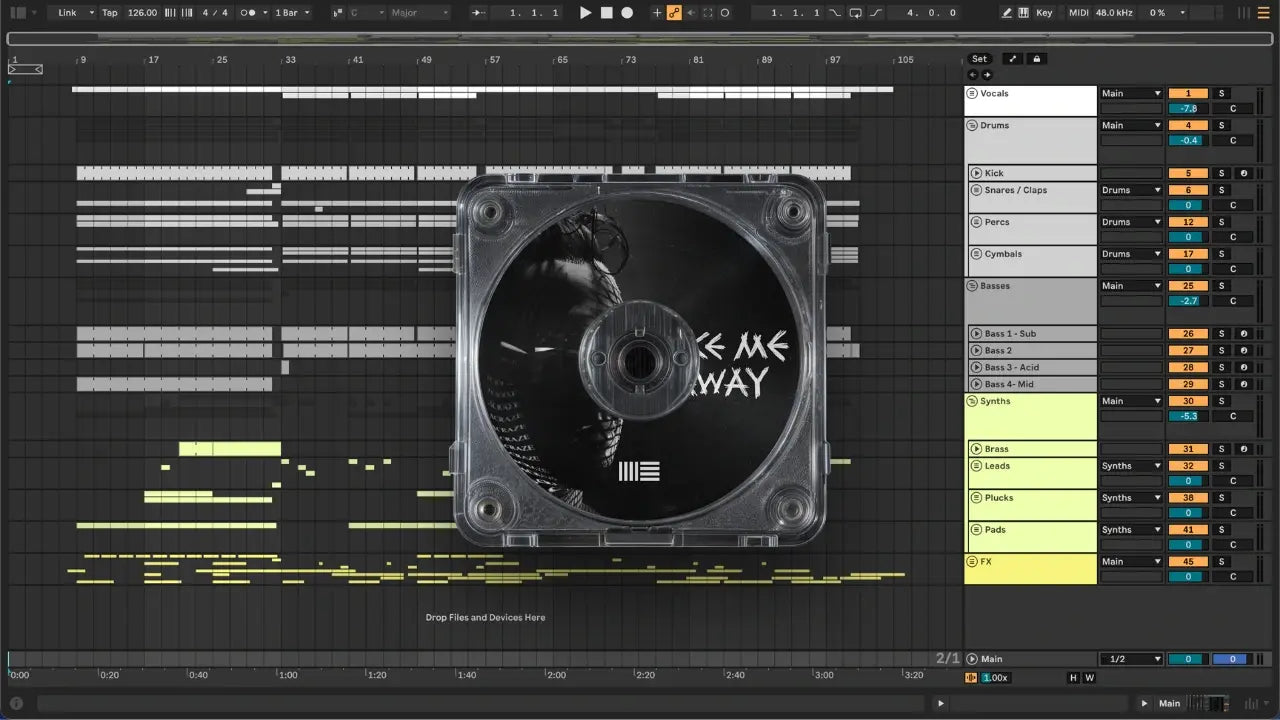Open the Leads output routing dropdown
The width and height of the screenshot is (1280, 720).
pyautogui.click(x=1131, y=466)
